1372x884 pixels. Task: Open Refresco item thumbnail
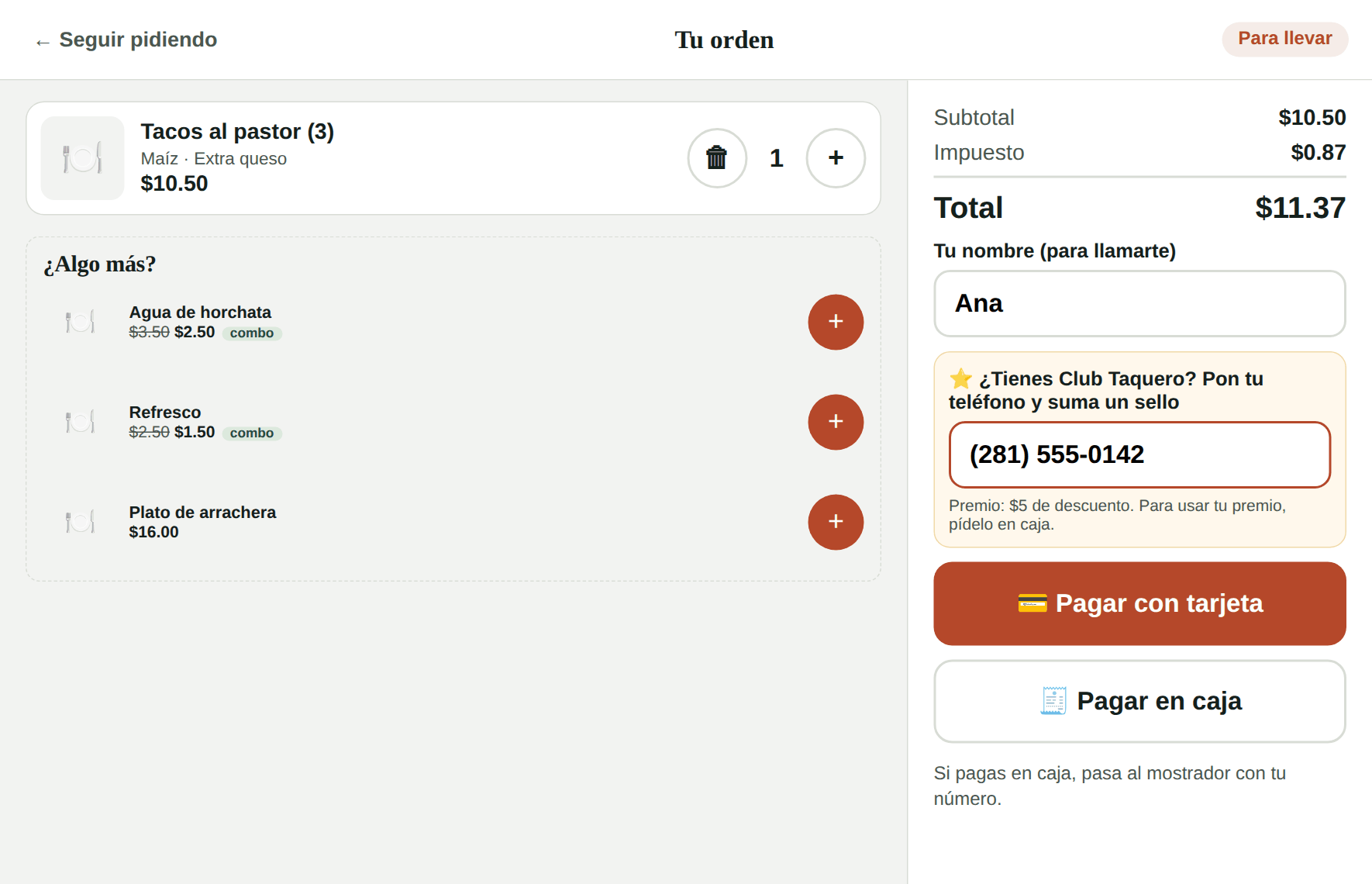pos(80,422)
